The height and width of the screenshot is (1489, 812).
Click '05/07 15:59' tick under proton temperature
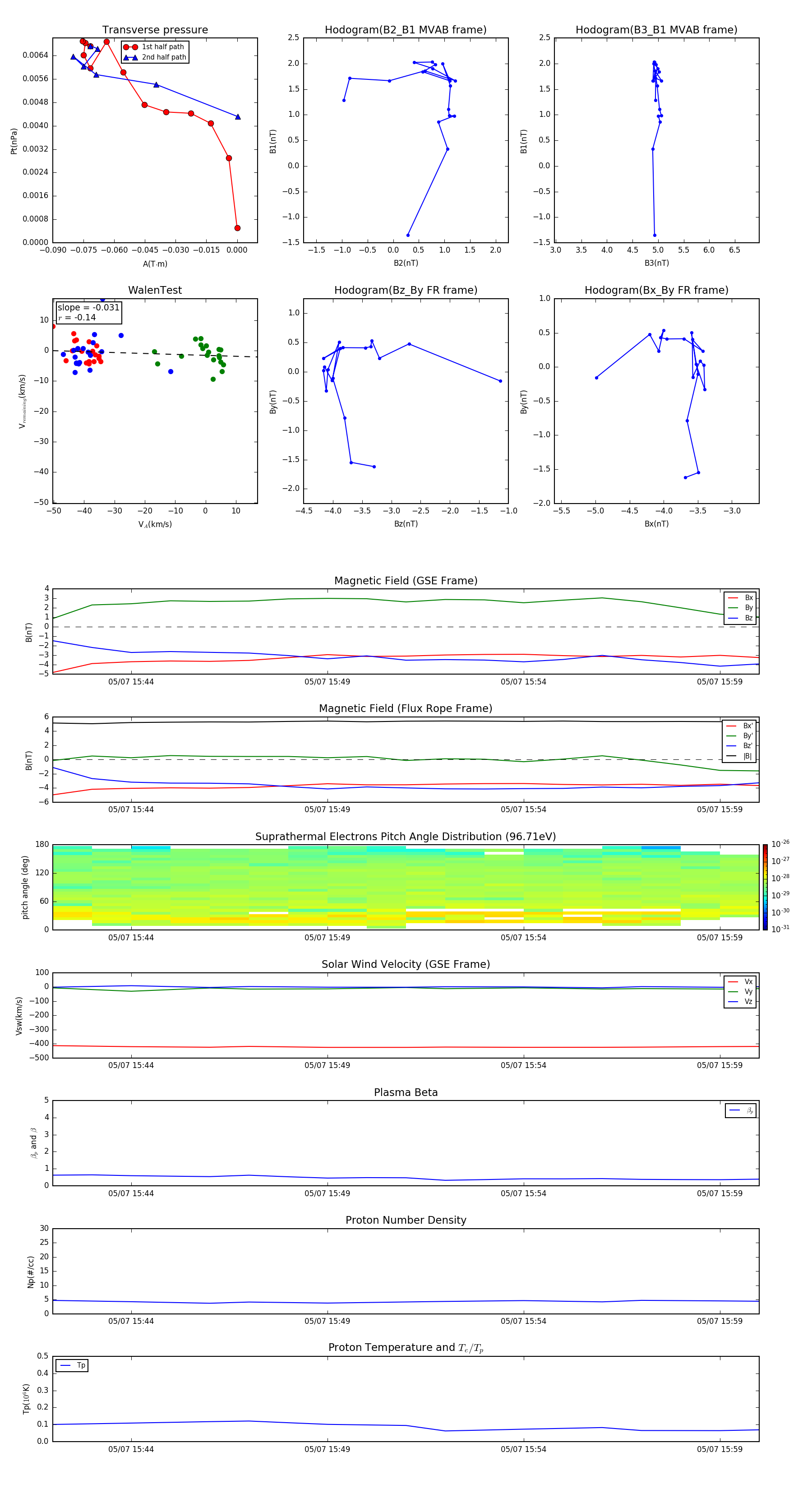tap(720, 1449)
